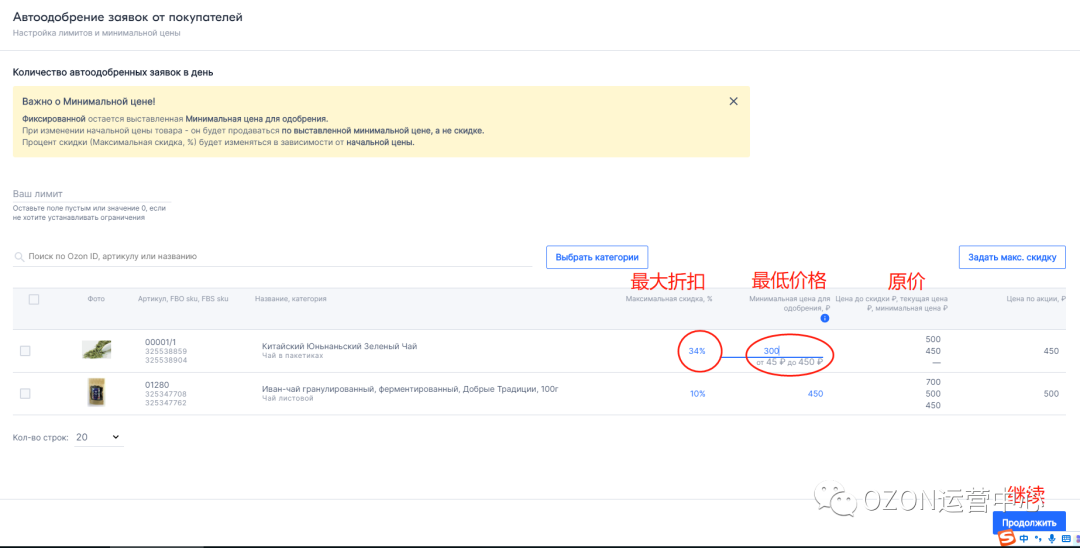Tick the select-all checkbox in table header

pos(34,299)
